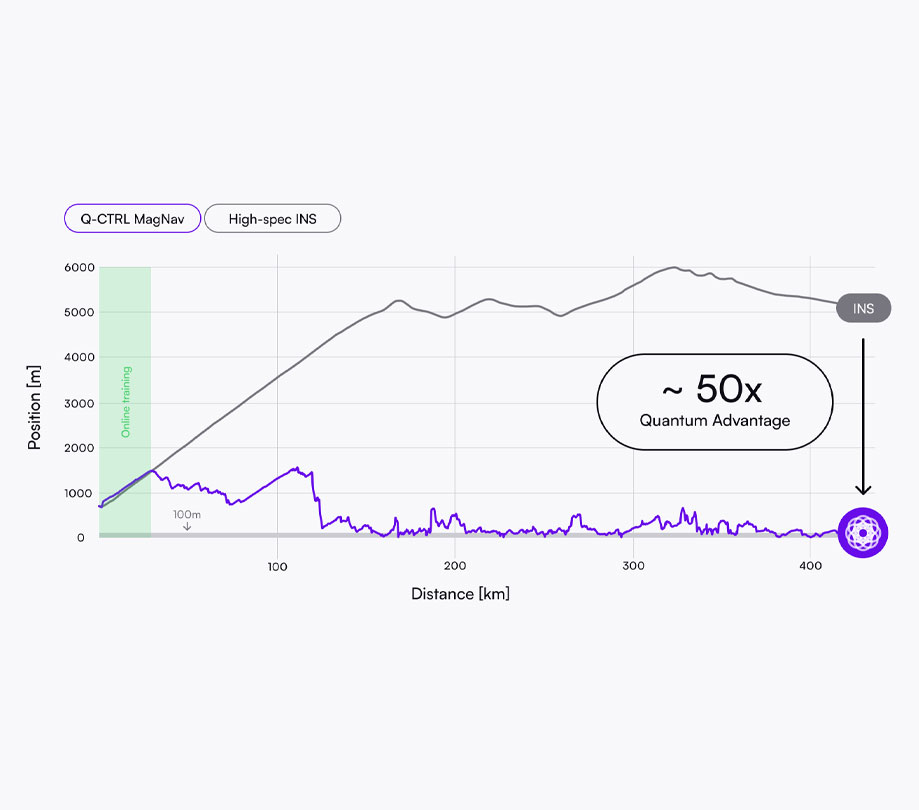Click the black downward arrow head
This screenshot has height=810, width=919.
(x=863, y=489)
